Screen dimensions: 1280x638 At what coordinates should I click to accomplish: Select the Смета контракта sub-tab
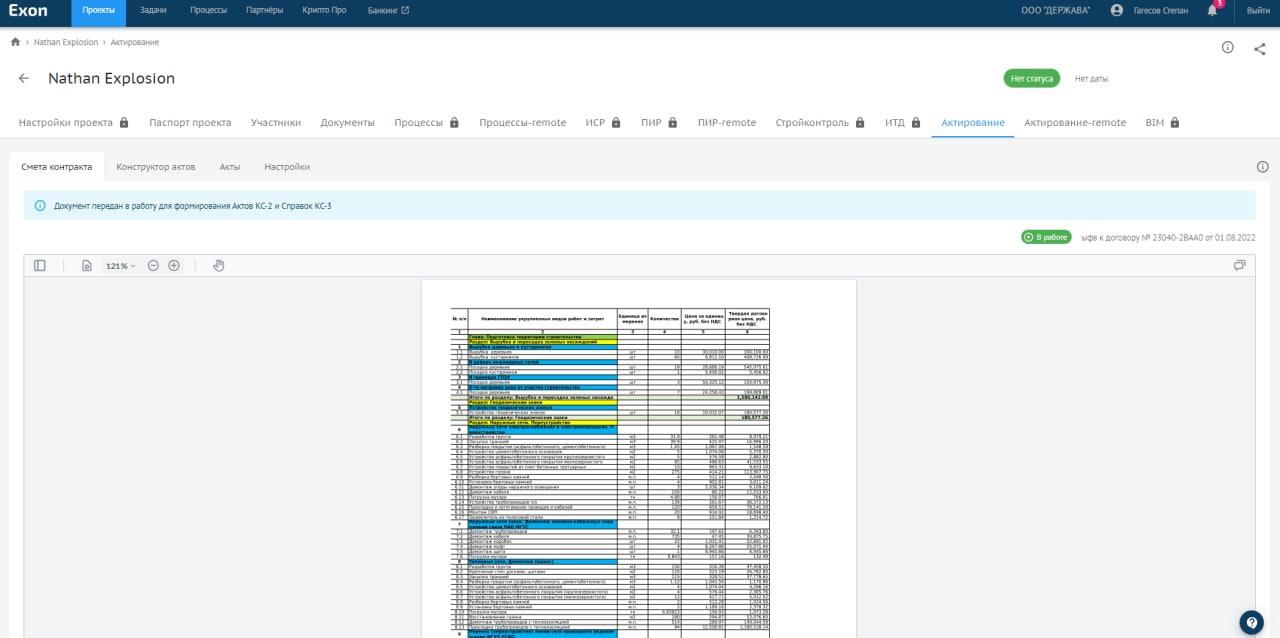57,167
